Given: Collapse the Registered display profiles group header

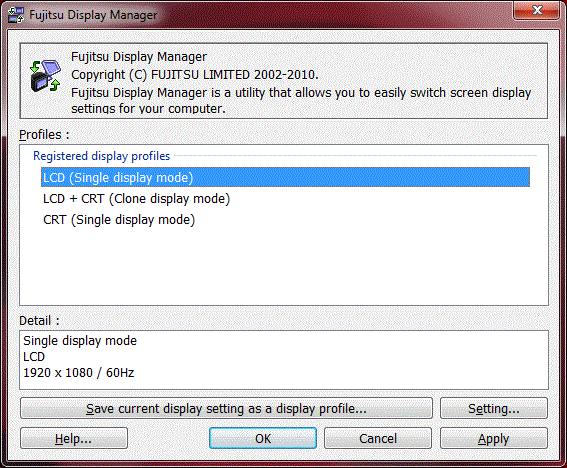Looking at the screenshot, I should tap(101, 156).
